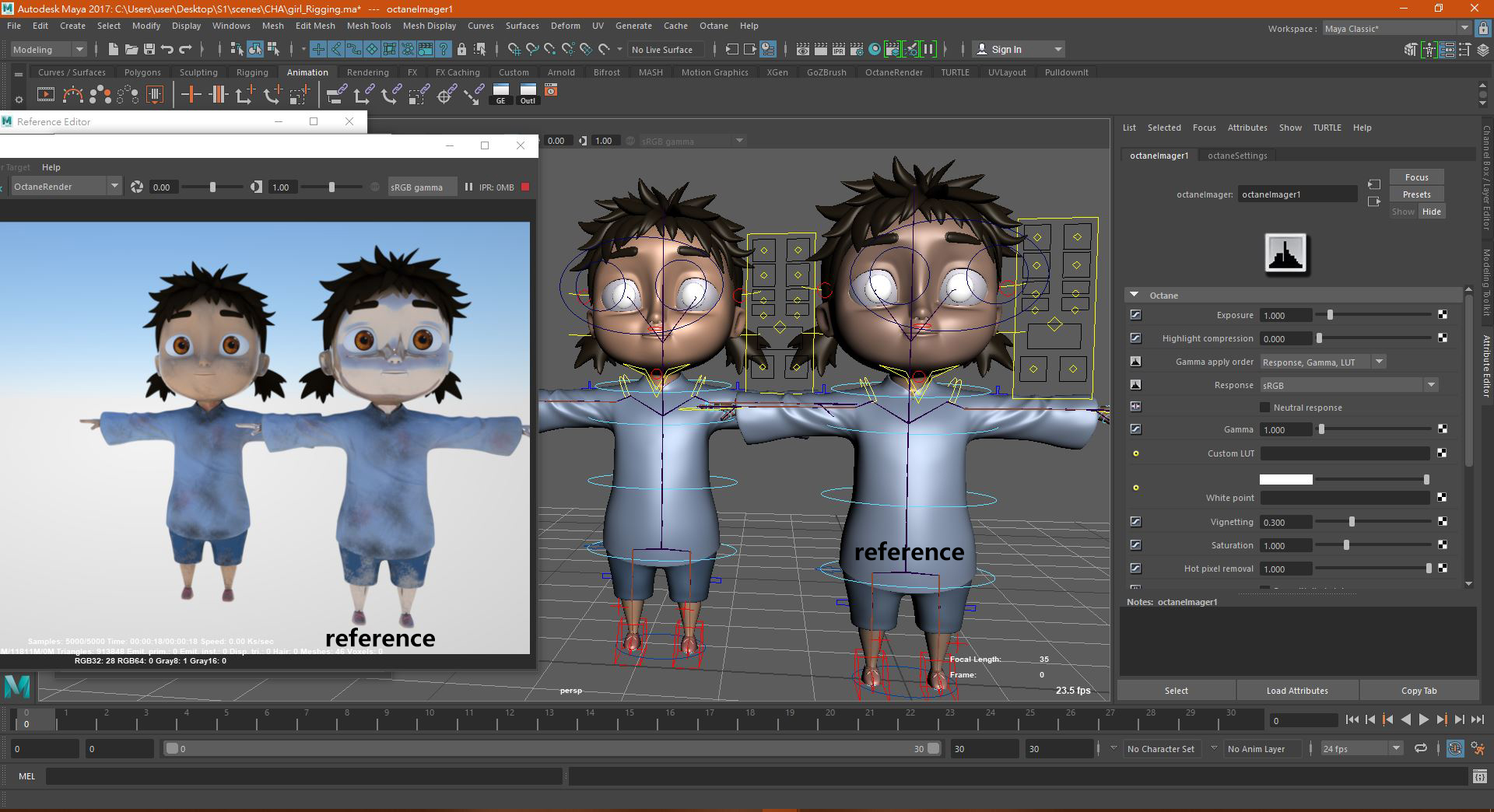Image resolution: width=1494 pixels, height=812 pixels.
Task: Click the Save Scene icon
Action: [149, 49]
